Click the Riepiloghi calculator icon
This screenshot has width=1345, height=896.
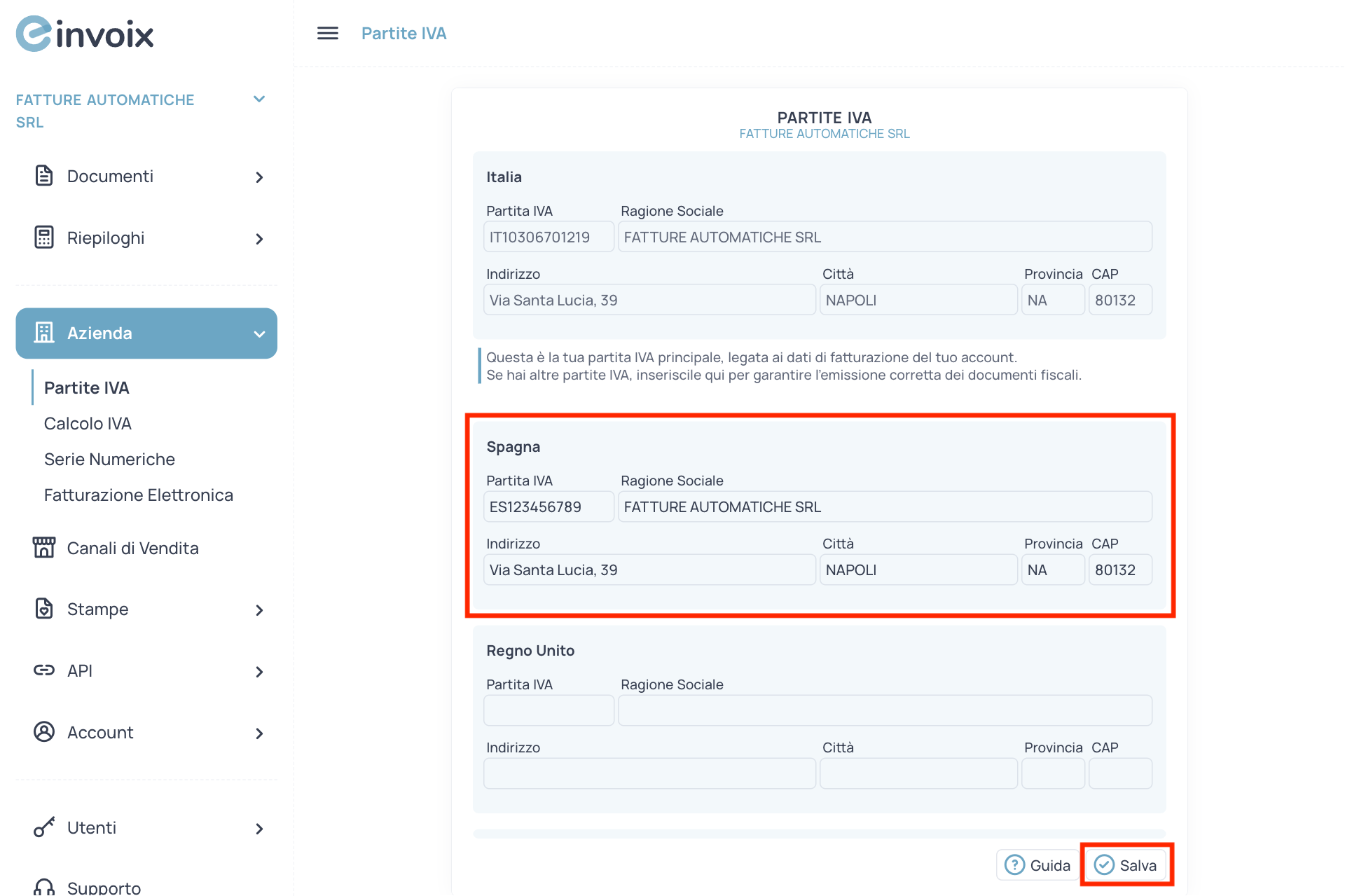[x=43, y=237]
